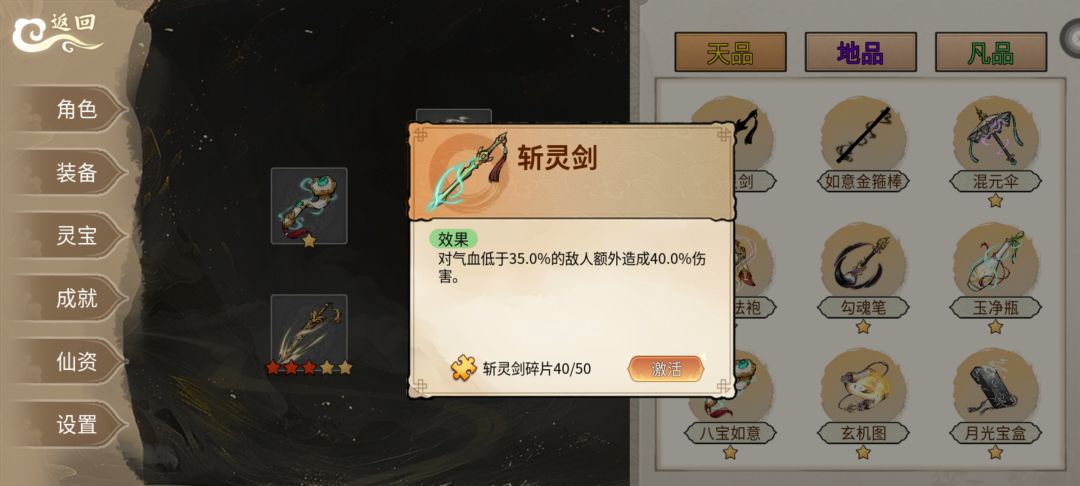This screenshot has height=486, width=1080.
Task: Switch to the 地品 tab
Action: tap(860, 52)
